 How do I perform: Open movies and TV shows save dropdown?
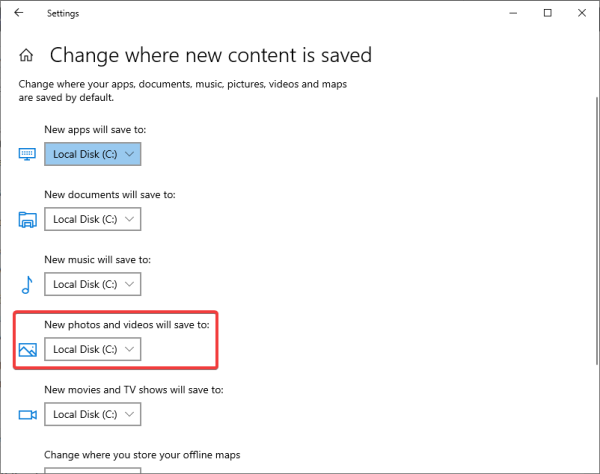tap(93, 414)
